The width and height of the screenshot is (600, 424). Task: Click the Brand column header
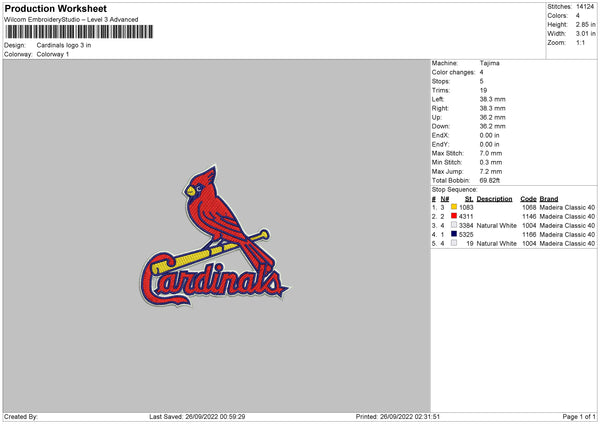[549, 199]
